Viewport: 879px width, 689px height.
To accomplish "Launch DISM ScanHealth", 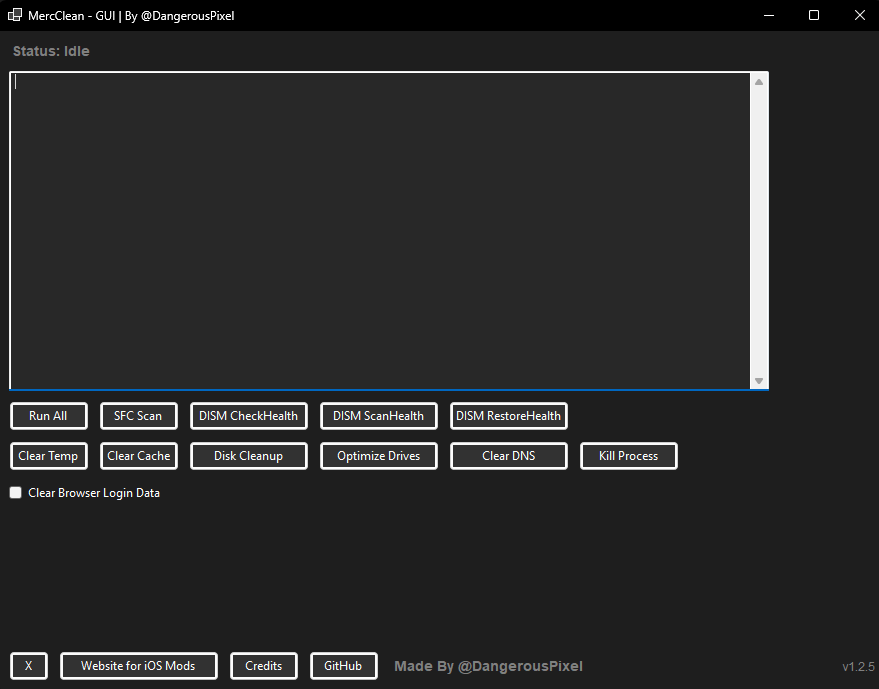I will (x=378, y=415).
